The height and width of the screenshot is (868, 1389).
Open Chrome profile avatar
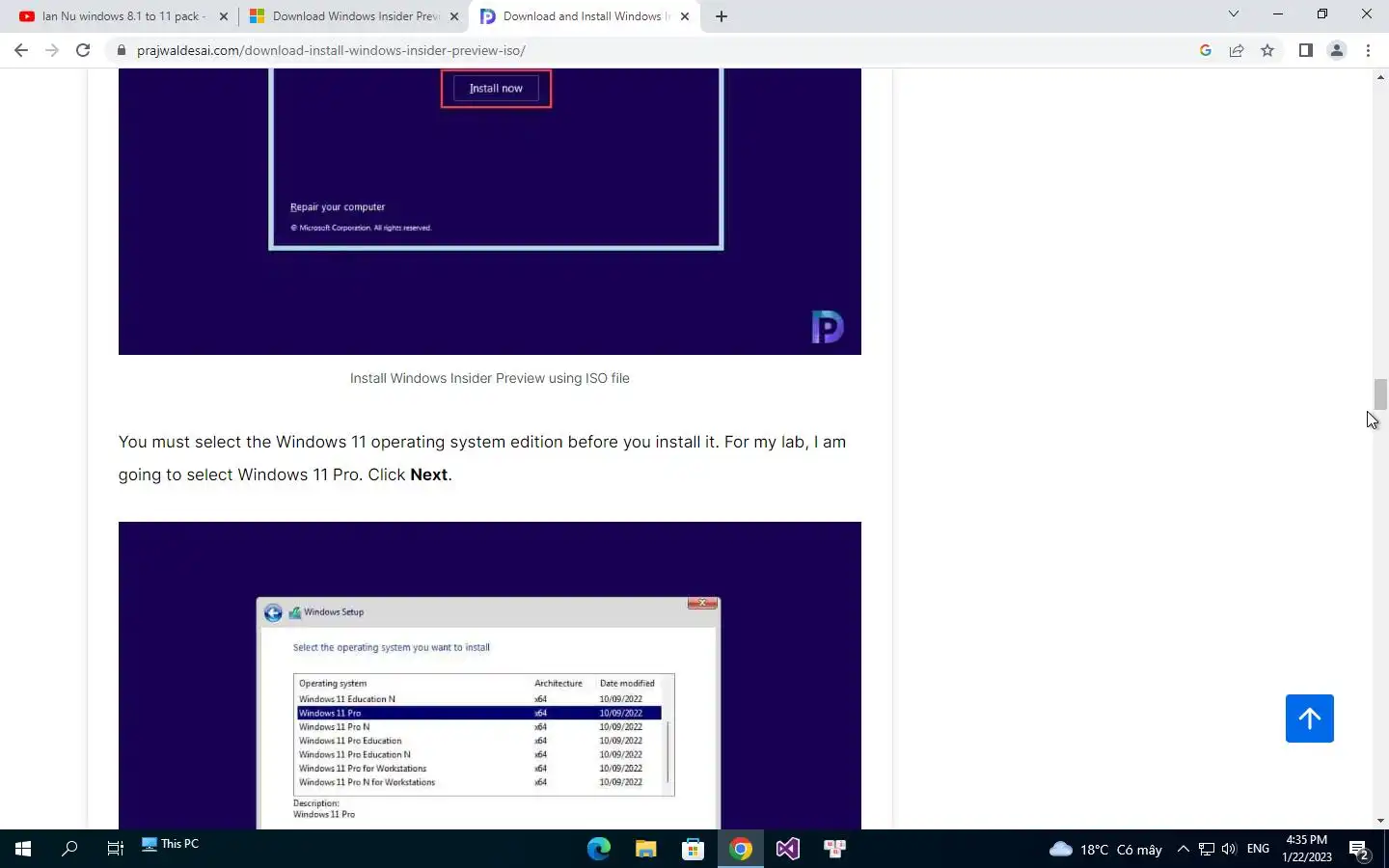[x=1337, y=50]
